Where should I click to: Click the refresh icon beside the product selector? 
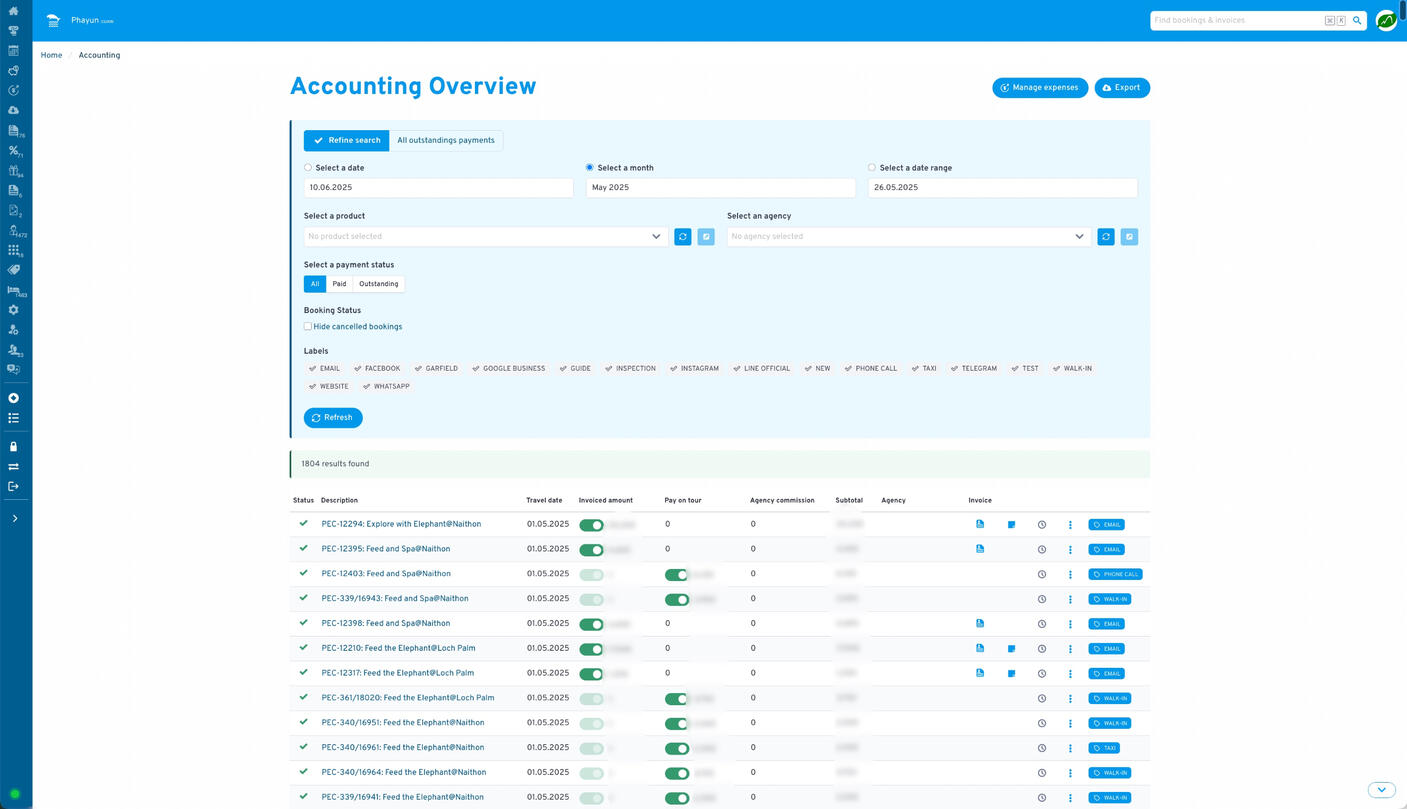click(x=683, y=236)
